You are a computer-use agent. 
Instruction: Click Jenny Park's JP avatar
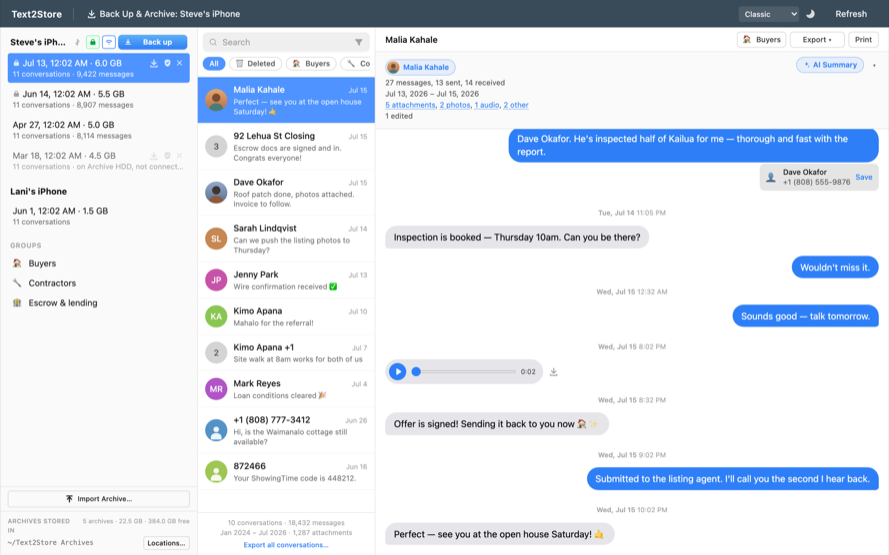pos(216,280)
